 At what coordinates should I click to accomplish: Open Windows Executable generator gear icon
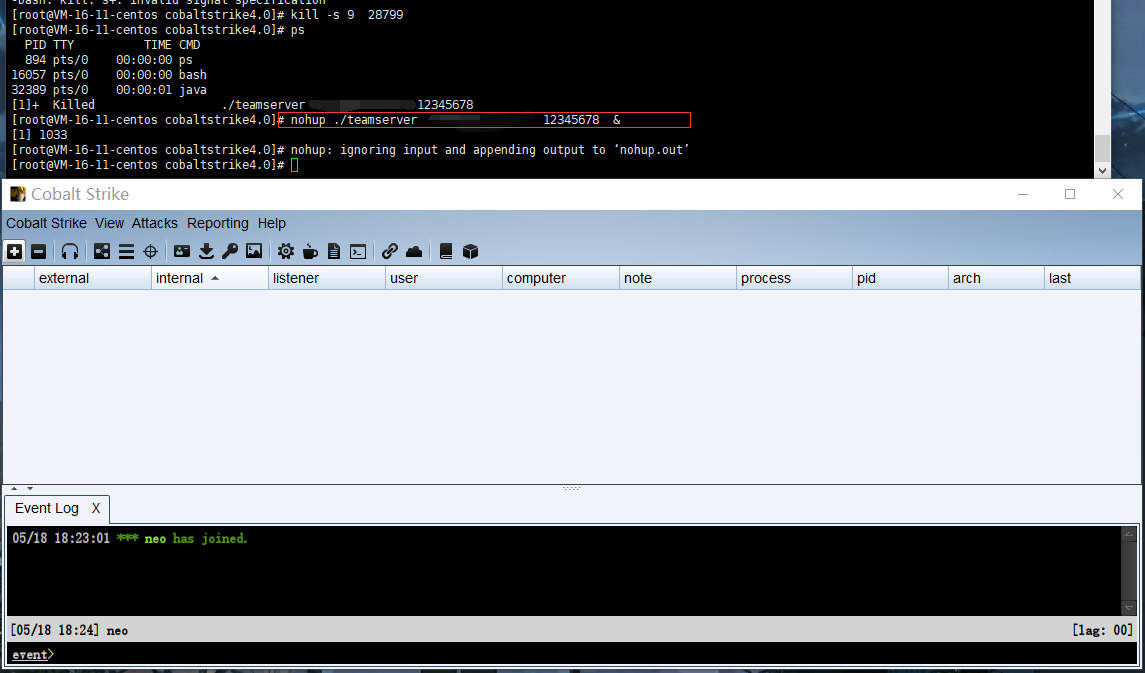[x=286, y=252]
